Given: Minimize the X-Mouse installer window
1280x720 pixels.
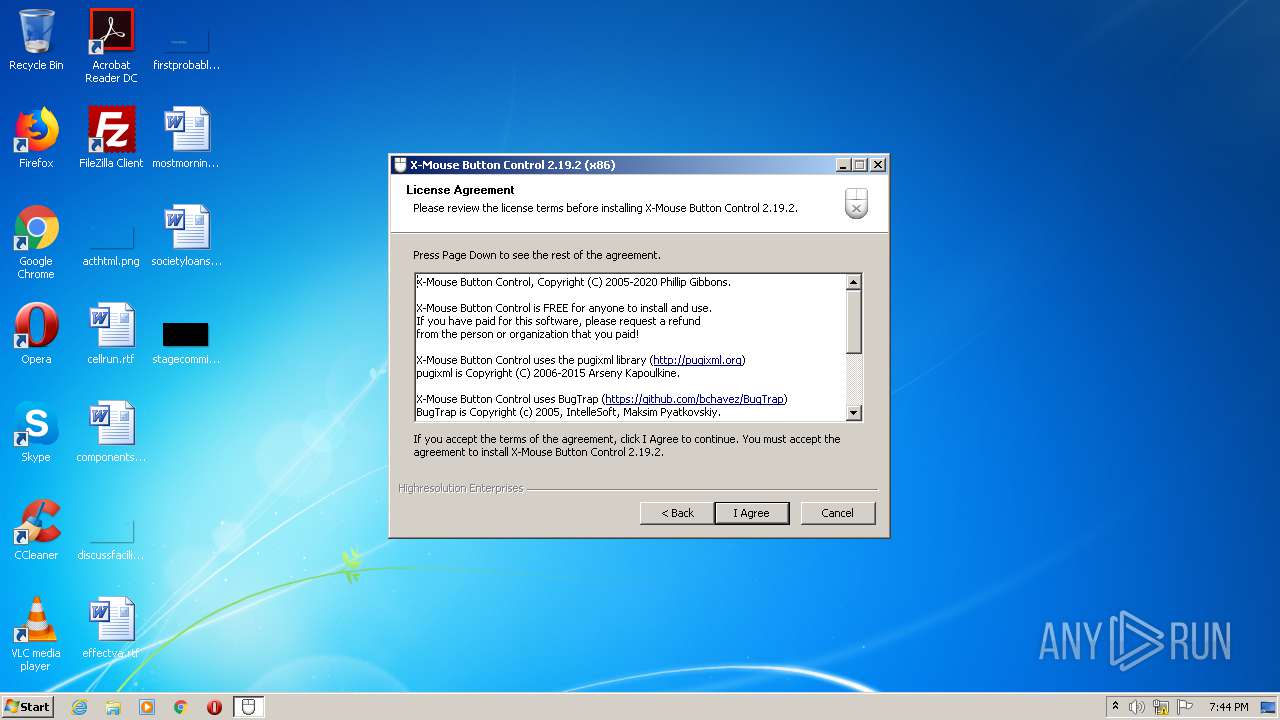Looking at the screenshot, I should (842, 165).
